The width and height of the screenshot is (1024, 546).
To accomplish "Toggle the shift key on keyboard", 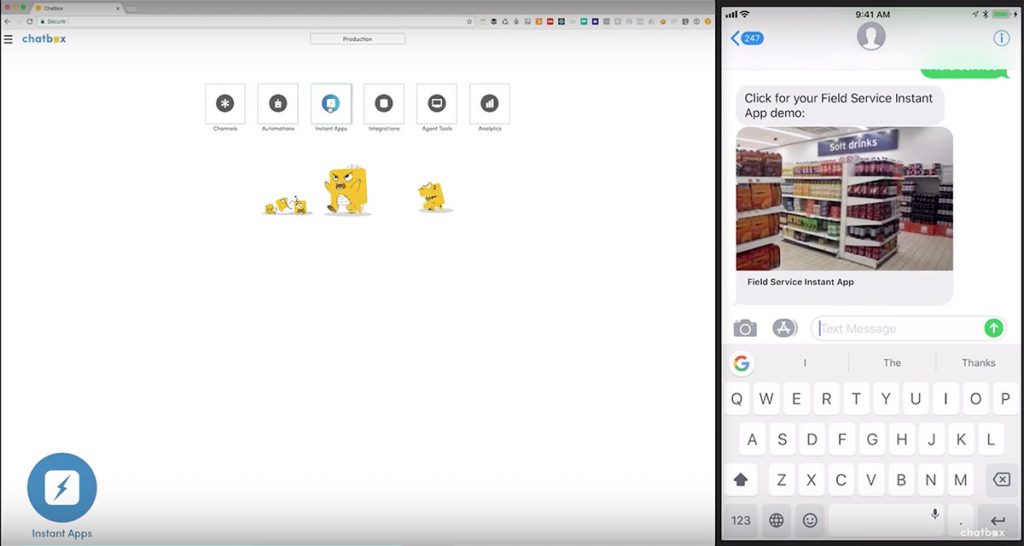I will 741,480.
